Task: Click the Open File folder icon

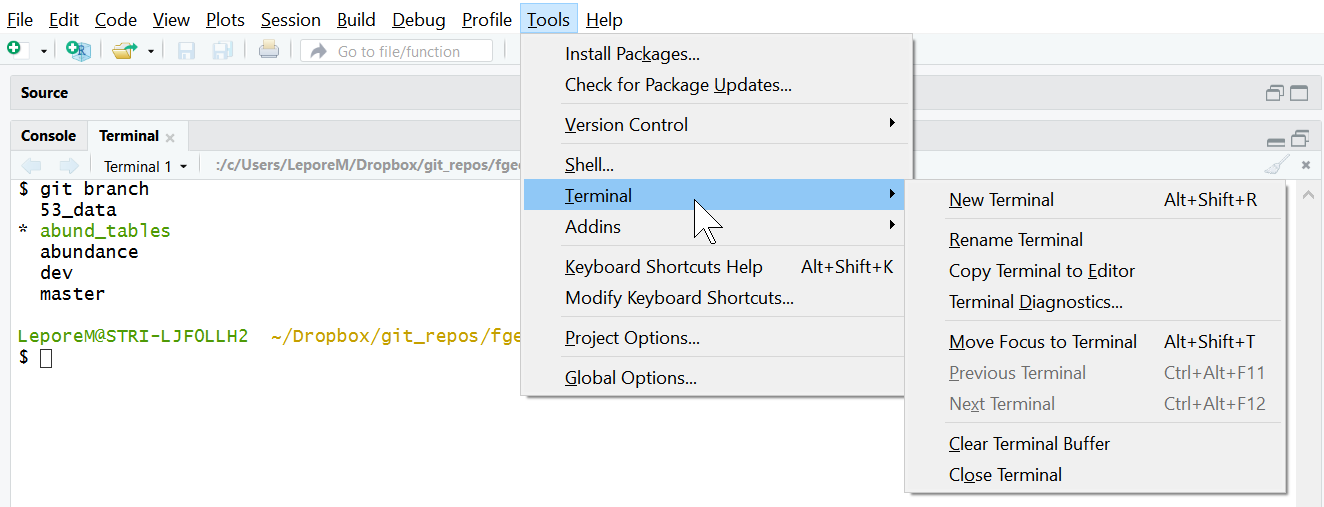Action: pyautogui.click(x=124, y=50)
